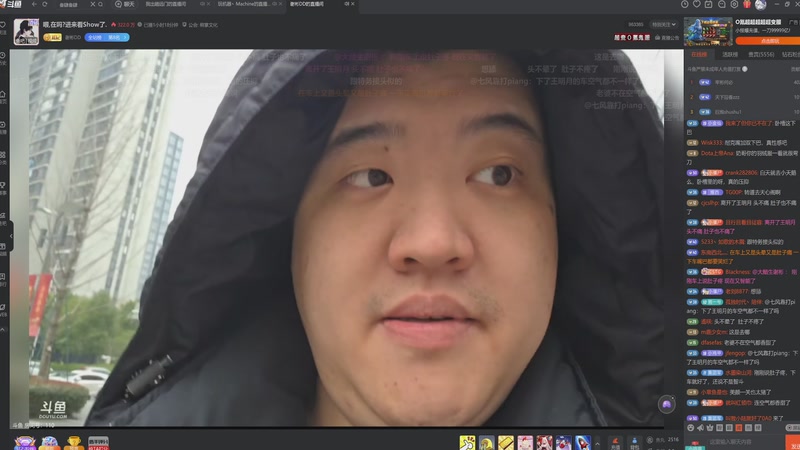The height and width of the screenshot is (450, 800).
Task: Select the 钻石粉丝 tab
Action: point(791,55)
